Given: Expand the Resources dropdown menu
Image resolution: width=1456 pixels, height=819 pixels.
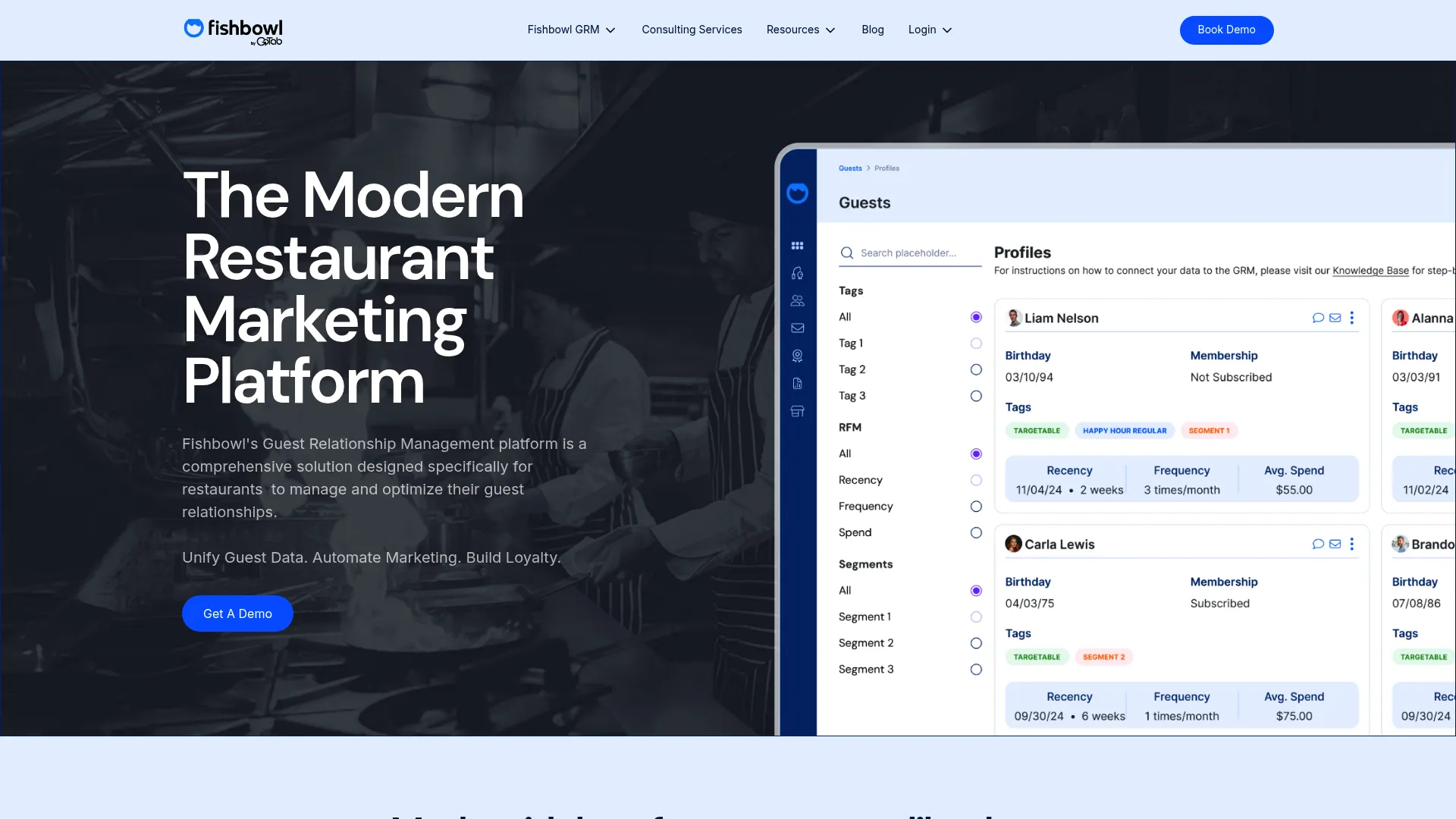Looking at the screenshot, I should coord(801,30).
